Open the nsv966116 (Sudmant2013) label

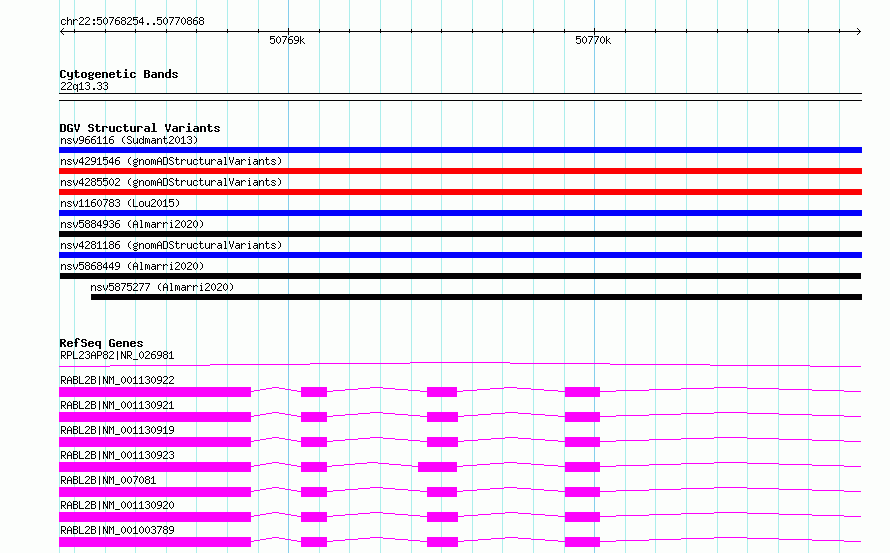pos(129,140)
